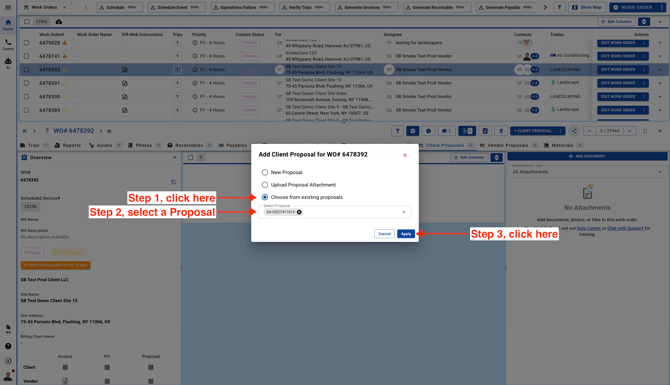Check the checkbox for work order 6479028
This screenshot has height=385, width=670.
click(x=26, y=43)
